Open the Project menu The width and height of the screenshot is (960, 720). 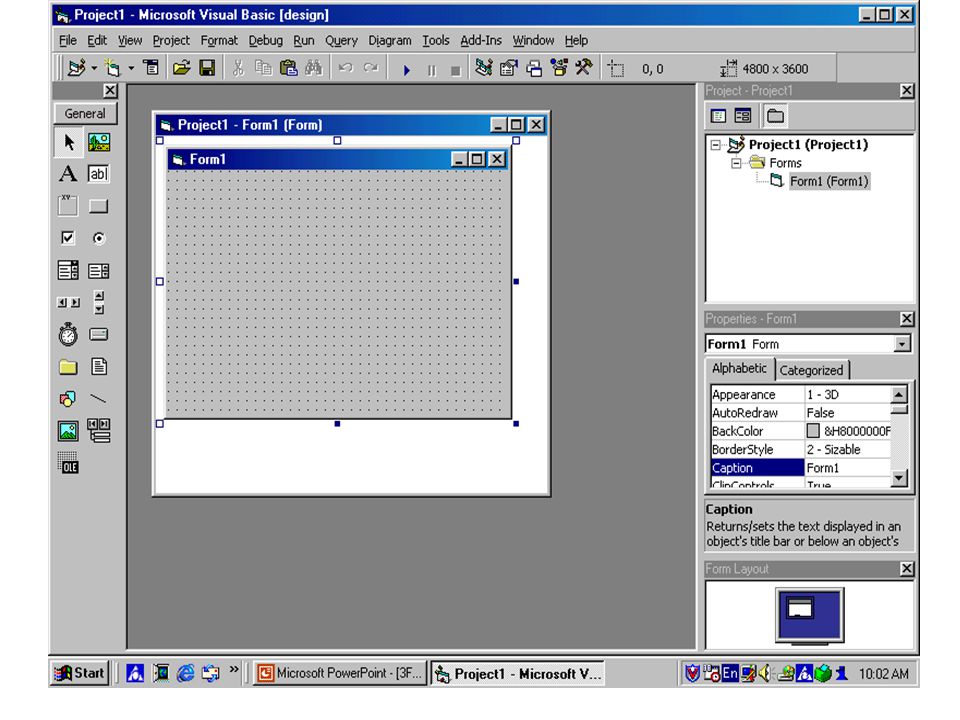pos(171,40)
